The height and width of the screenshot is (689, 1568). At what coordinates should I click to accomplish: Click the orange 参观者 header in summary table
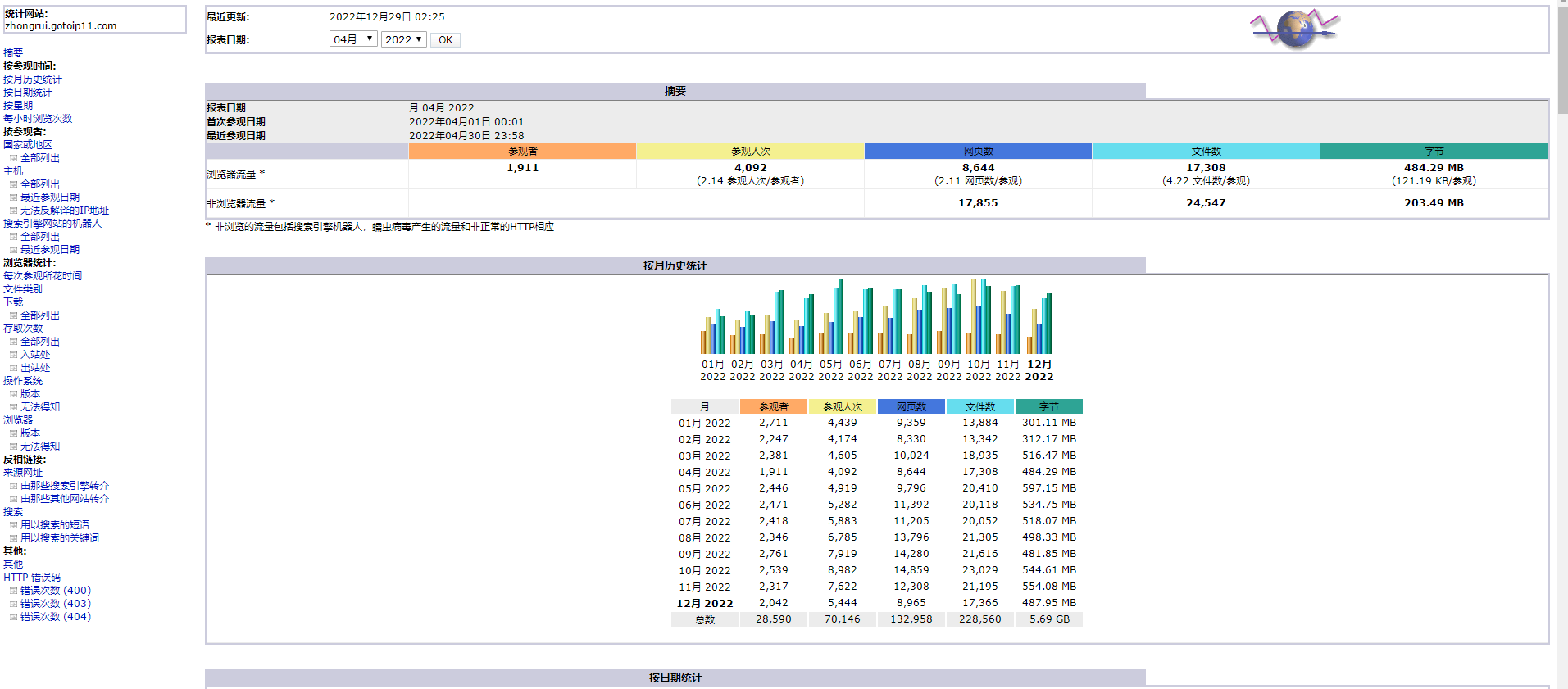click(x=522, y=151)
